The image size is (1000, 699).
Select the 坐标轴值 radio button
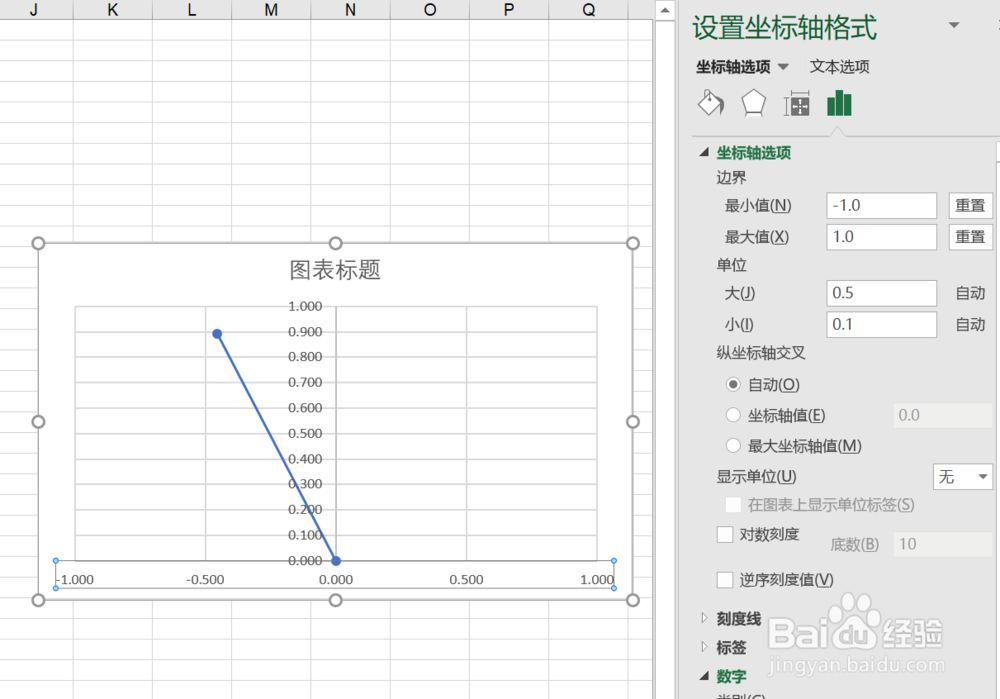[733, 415]
